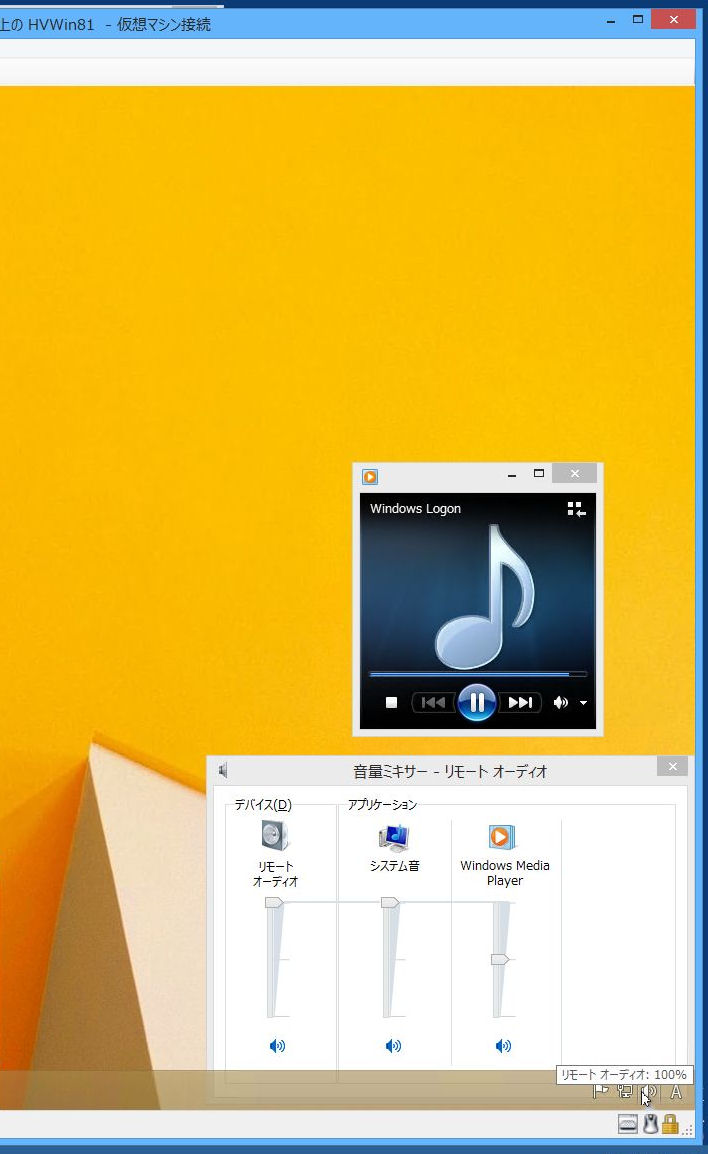The width and height of the screenshot is (708, 1154).
Task: Click Windows Media Player icon in mixer
Action: coord(502,837)
